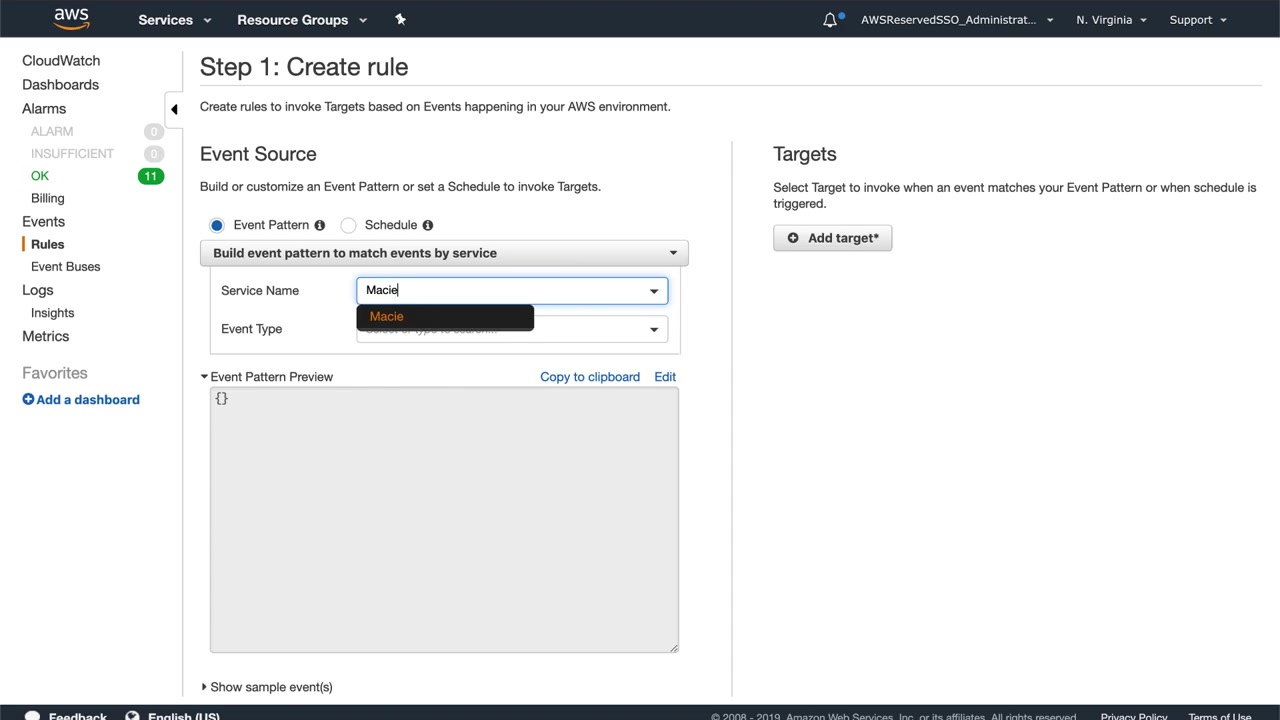Collapse the left sidebar with arrow icon
This screenshot has width=1280, height=720.
click(174, 109)
